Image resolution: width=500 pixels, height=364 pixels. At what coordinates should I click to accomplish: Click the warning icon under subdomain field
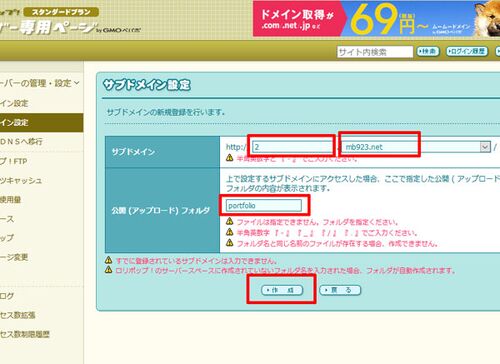coord(230,157)
